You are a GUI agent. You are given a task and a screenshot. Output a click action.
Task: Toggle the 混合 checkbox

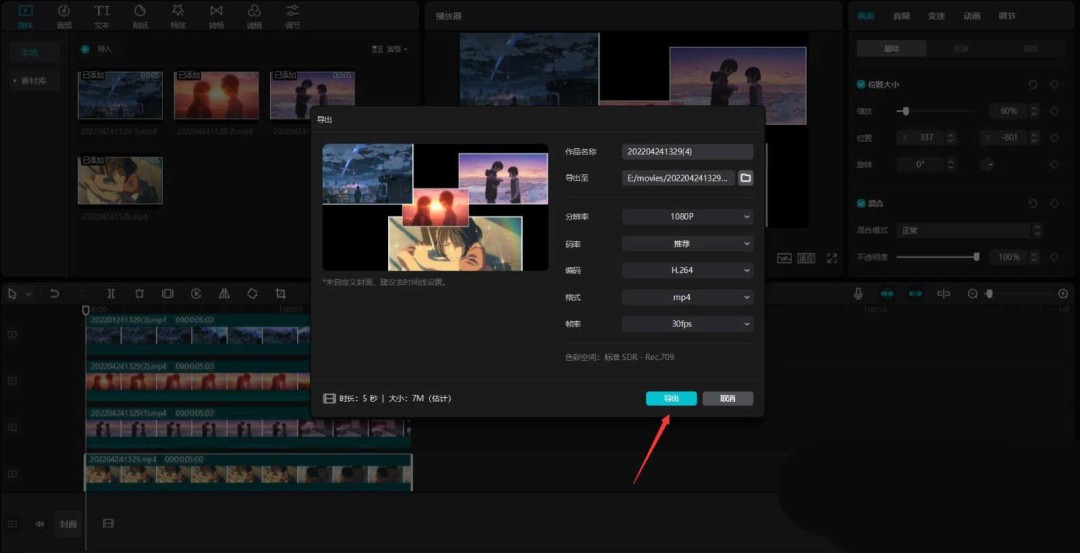point(861,203)
